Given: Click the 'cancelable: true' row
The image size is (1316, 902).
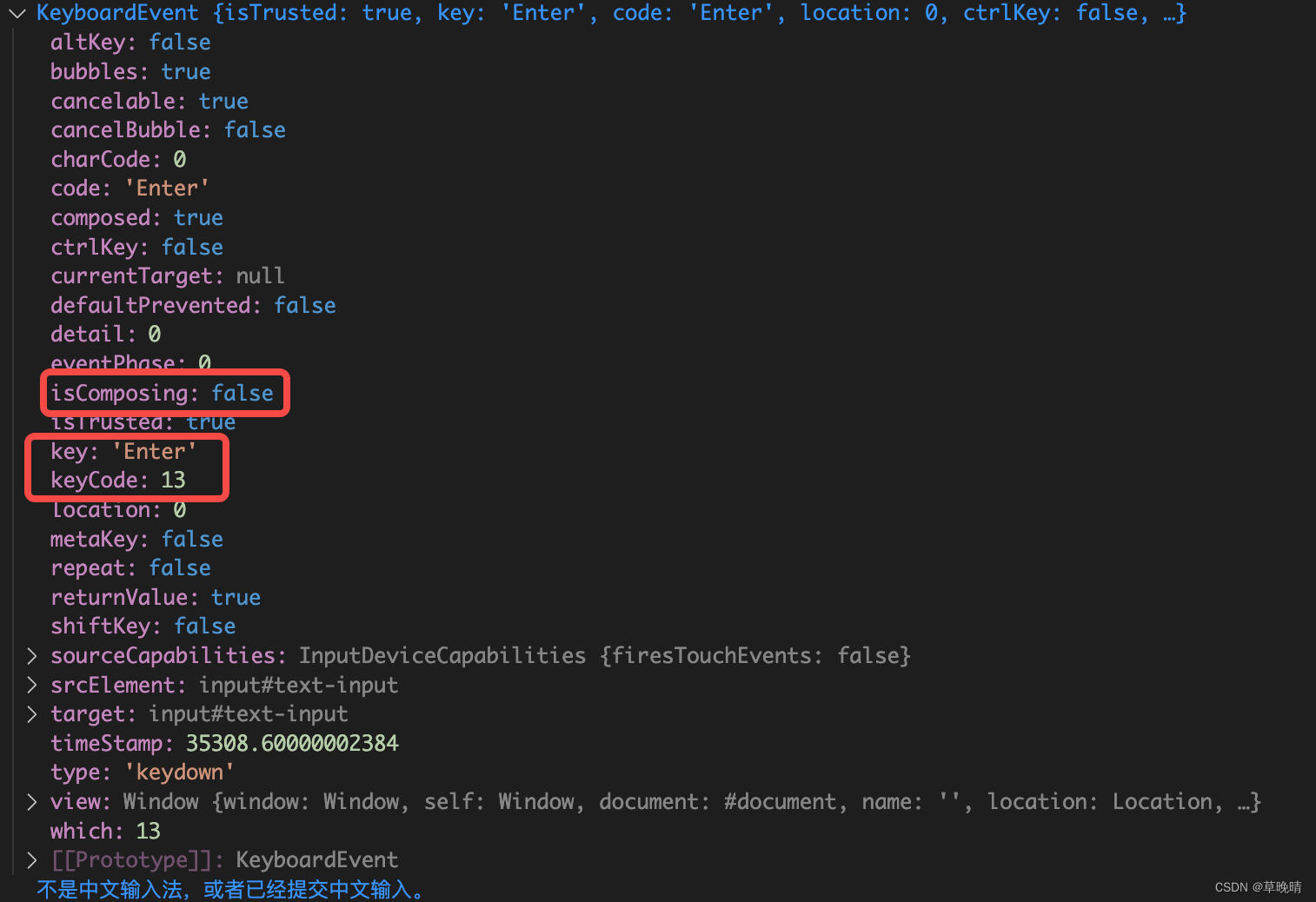Looking at the screenshot, I should point(150,102).
